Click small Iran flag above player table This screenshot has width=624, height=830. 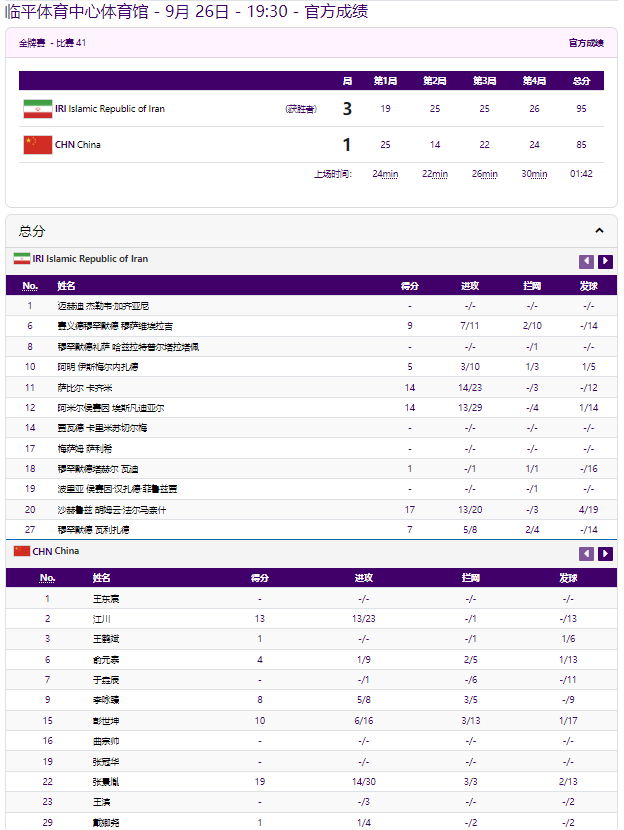[x=22, y=258]
